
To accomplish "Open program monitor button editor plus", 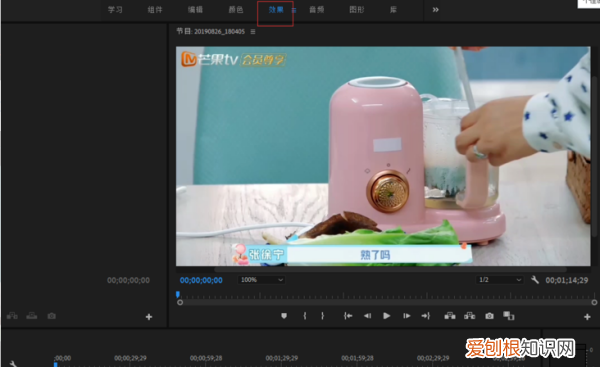I will coord(587,317).
